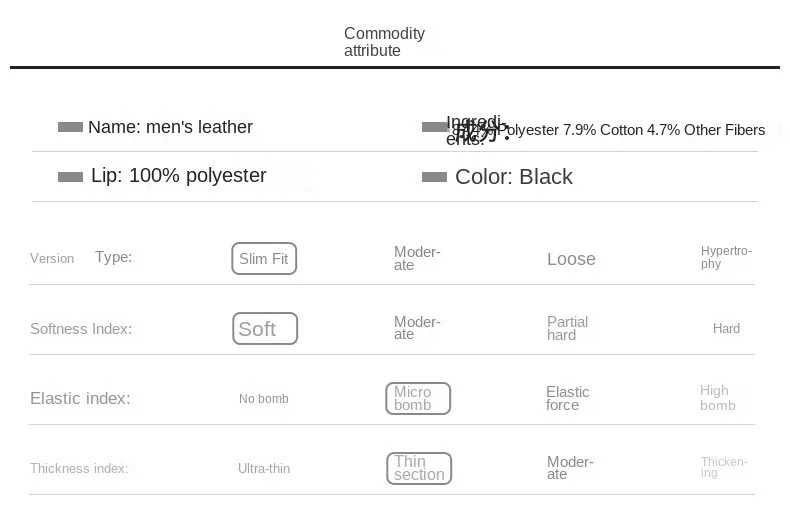Click gray bullet beside Ingredients label
Screen dimensions: 790x517
[434, 127]
